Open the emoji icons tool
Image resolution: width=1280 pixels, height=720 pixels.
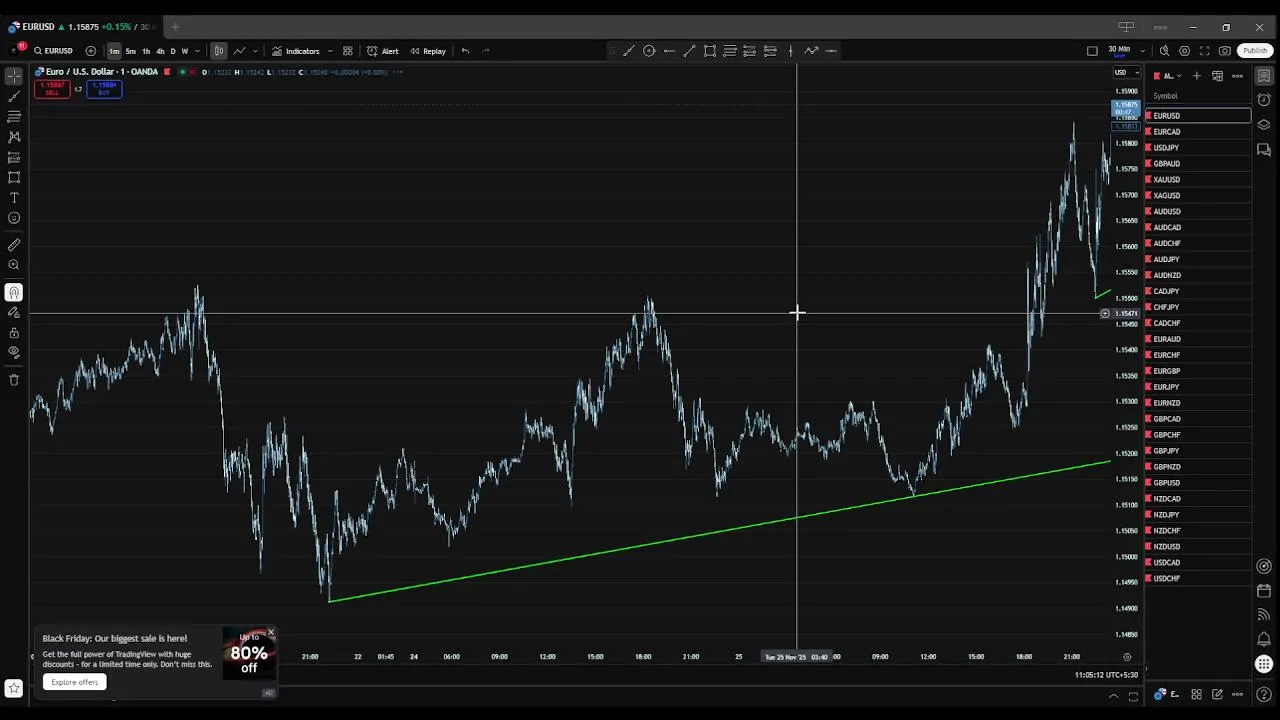14,218
